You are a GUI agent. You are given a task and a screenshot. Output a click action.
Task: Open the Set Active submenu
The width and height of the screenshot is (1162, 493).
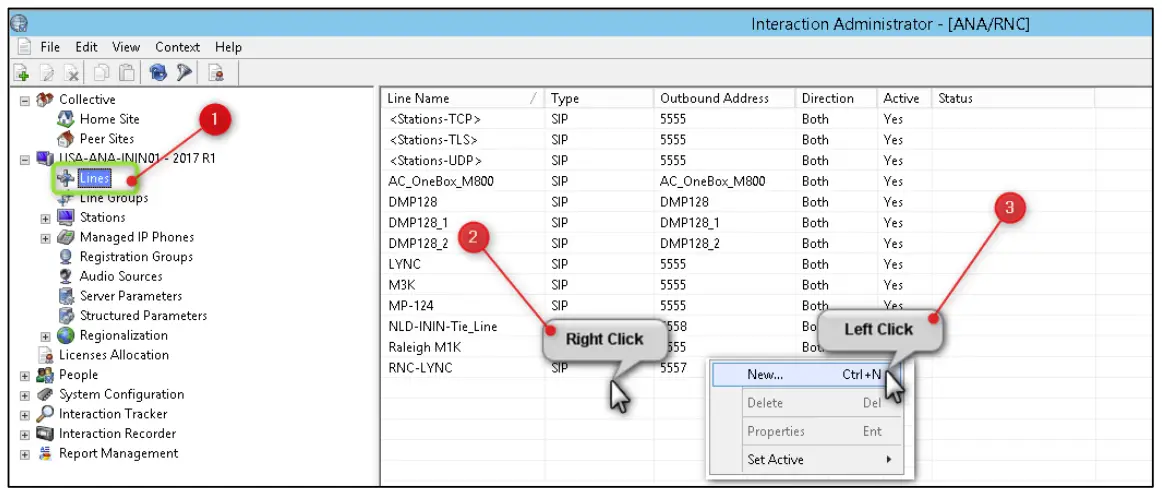pyautogui.click(x=775, y=460)
